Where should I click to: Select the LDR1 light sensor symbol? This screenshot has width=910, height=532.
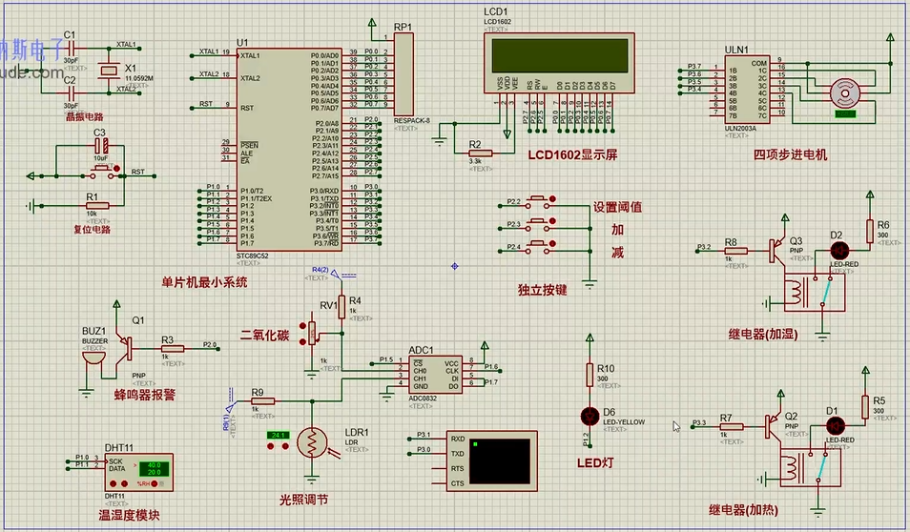pos(312,443)
